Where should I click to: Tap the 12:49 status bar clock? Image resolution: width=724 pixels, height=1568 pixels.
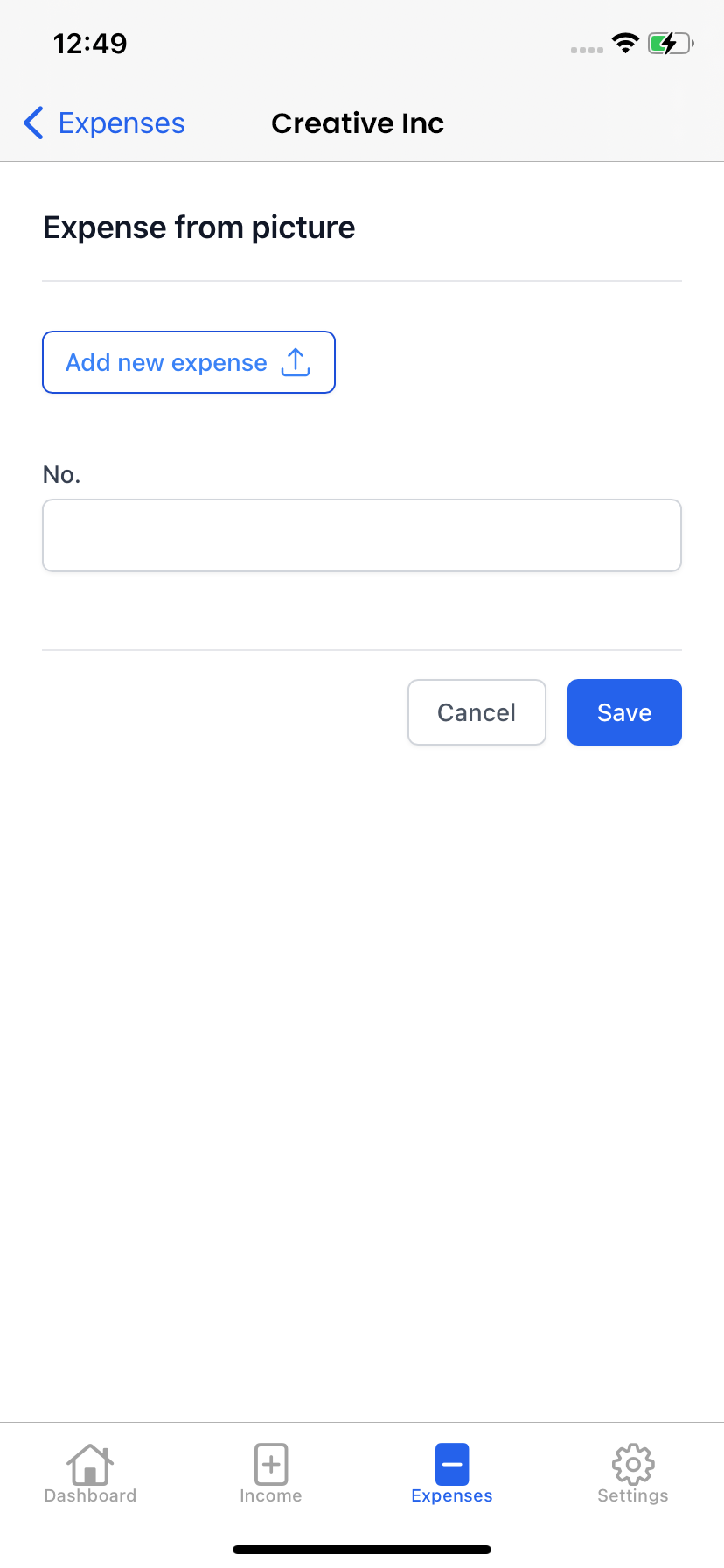[90, 44]
